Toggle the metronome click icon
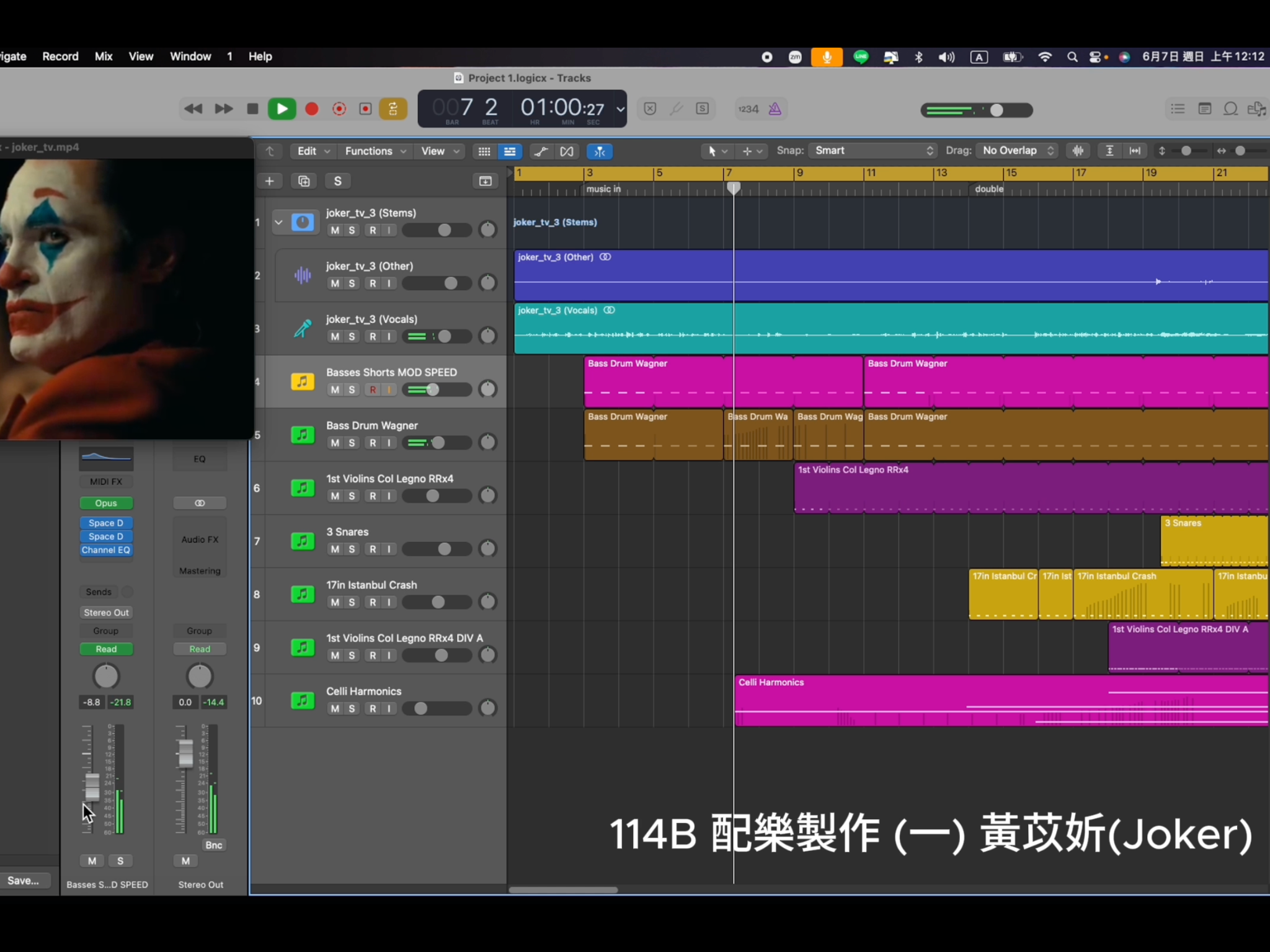Image resolution: width=1270 pixels, height=952 pixels. 775,109
